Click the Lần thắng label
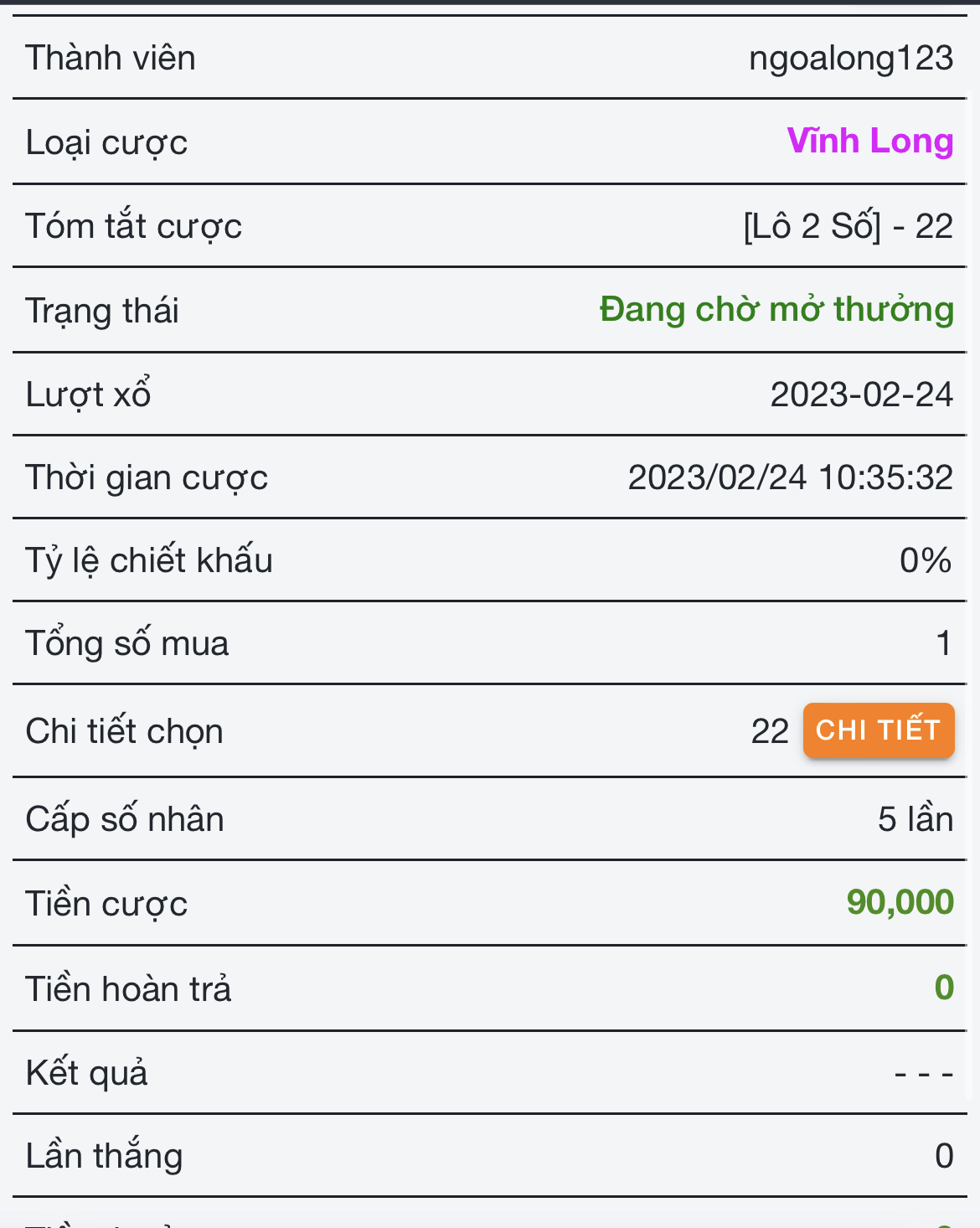This screenshot has height=1228, width=980. point(104,1156)
